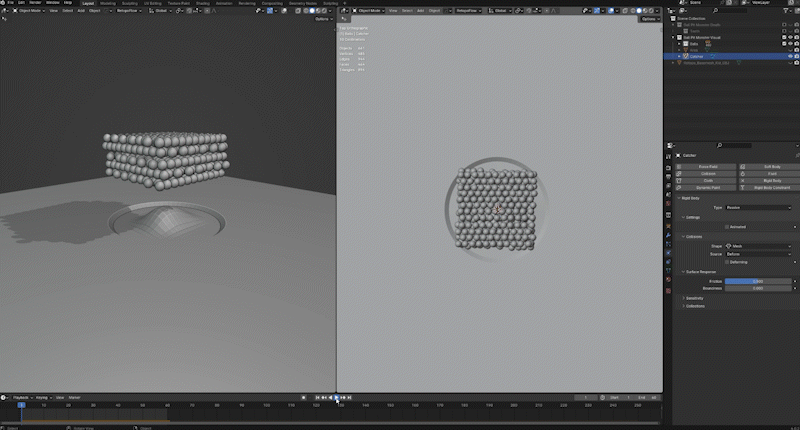Image resolution: width=800 pixels, height=430 pixels.
Task: Select the Catcher object in outliner
Action: pyautogui.click(x=696, y=56)
